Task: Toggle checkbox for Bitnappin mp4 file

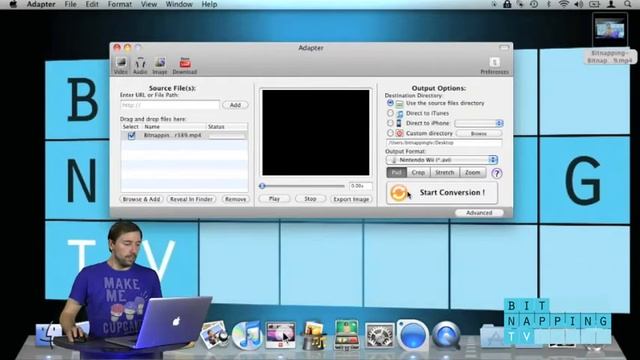Action: click(131, 136)
